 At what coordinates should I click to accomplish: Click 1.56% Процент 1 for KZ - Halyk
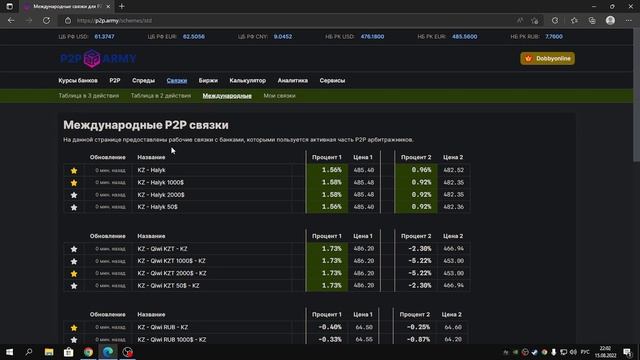(x=327, y=170)
